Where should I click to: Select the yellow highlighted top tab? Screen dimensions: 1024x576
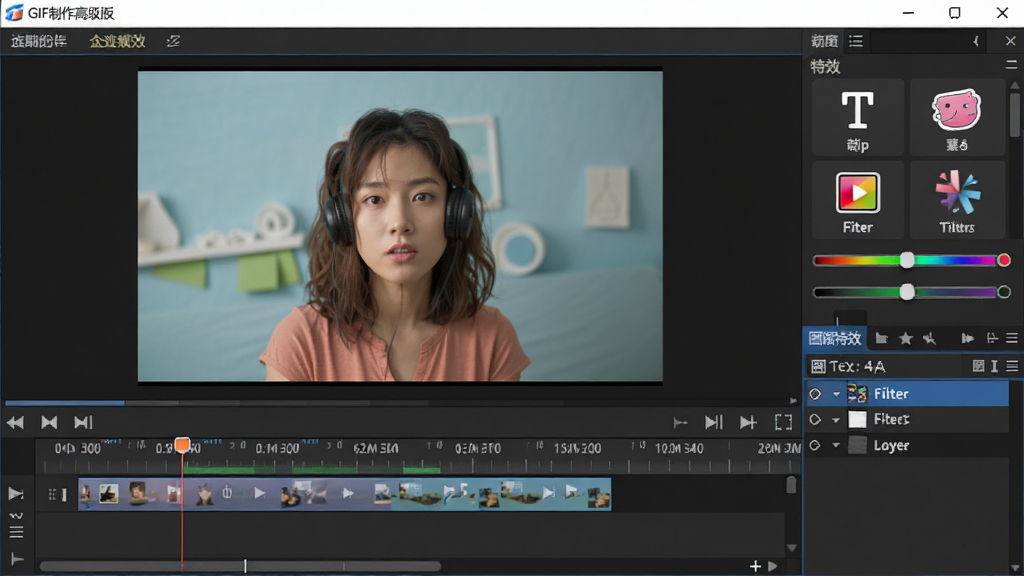coord(118,41)
